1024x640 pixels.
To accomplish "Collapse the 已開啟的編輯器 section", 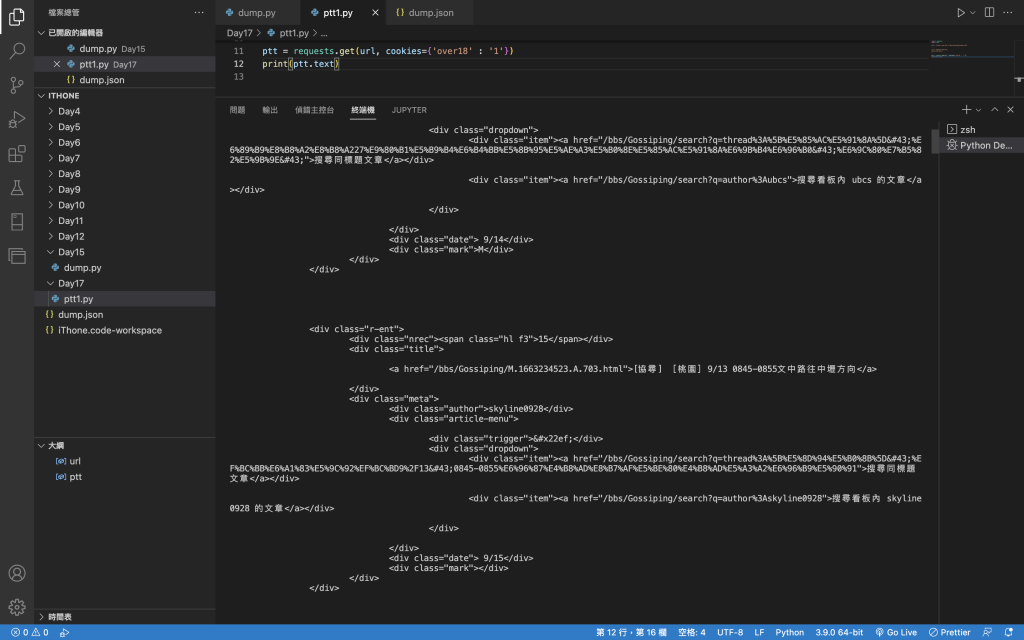I will tap(124, 33).
